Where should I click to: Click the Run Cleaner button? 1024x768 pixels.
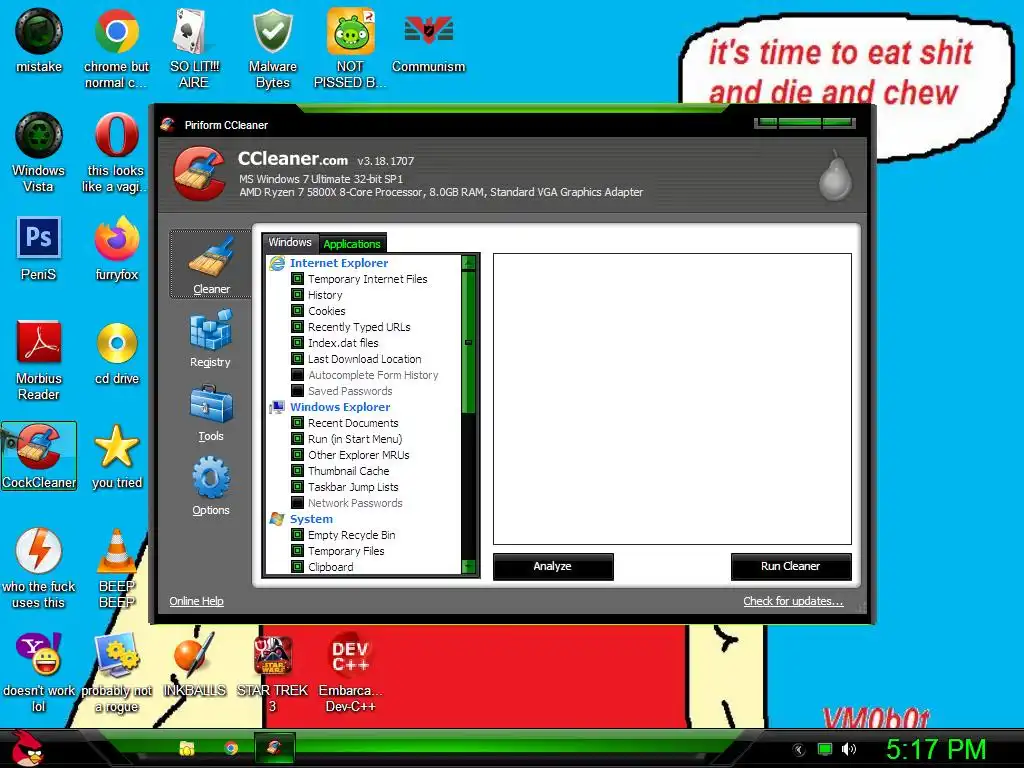tap(790, 566)
